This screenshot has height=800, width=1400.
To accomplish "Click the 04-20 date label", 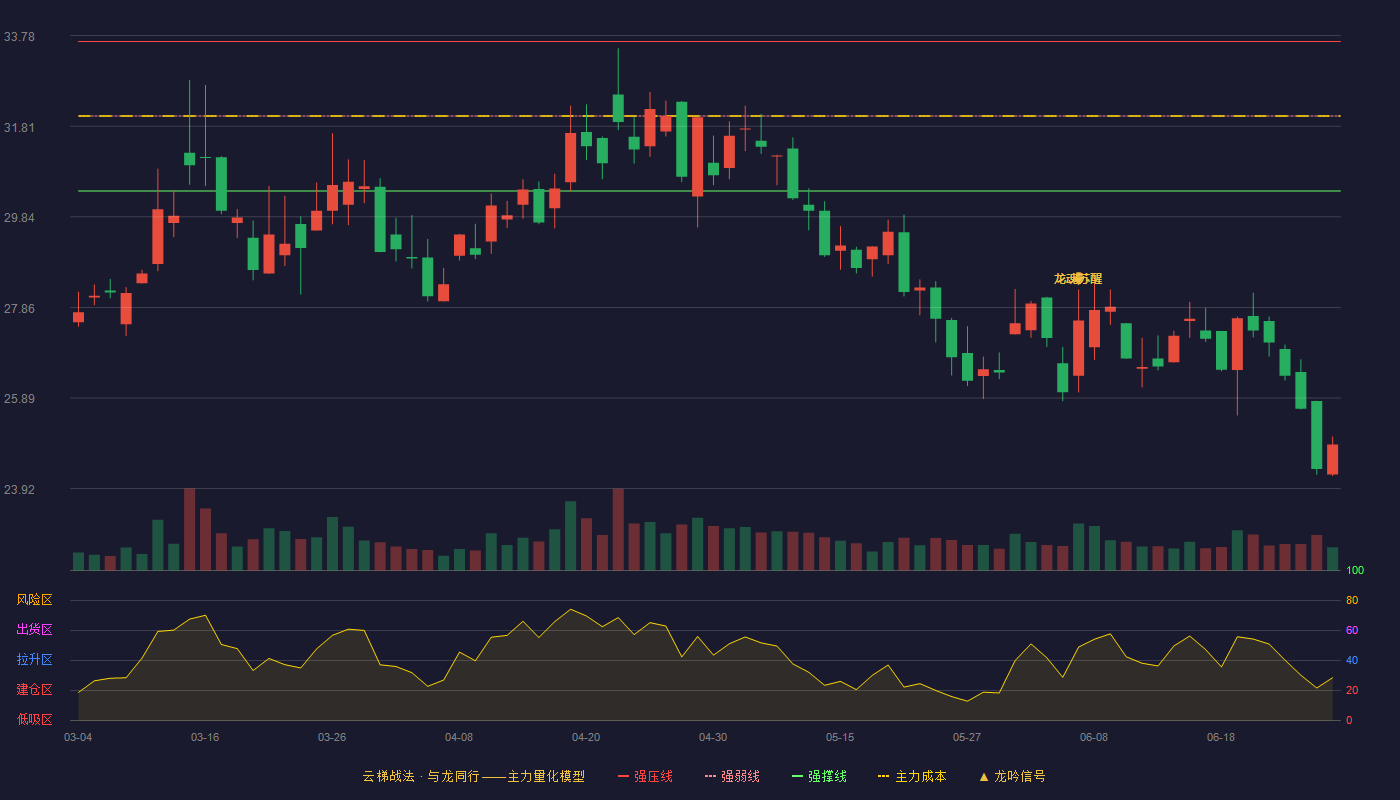I will pos(586,737).
